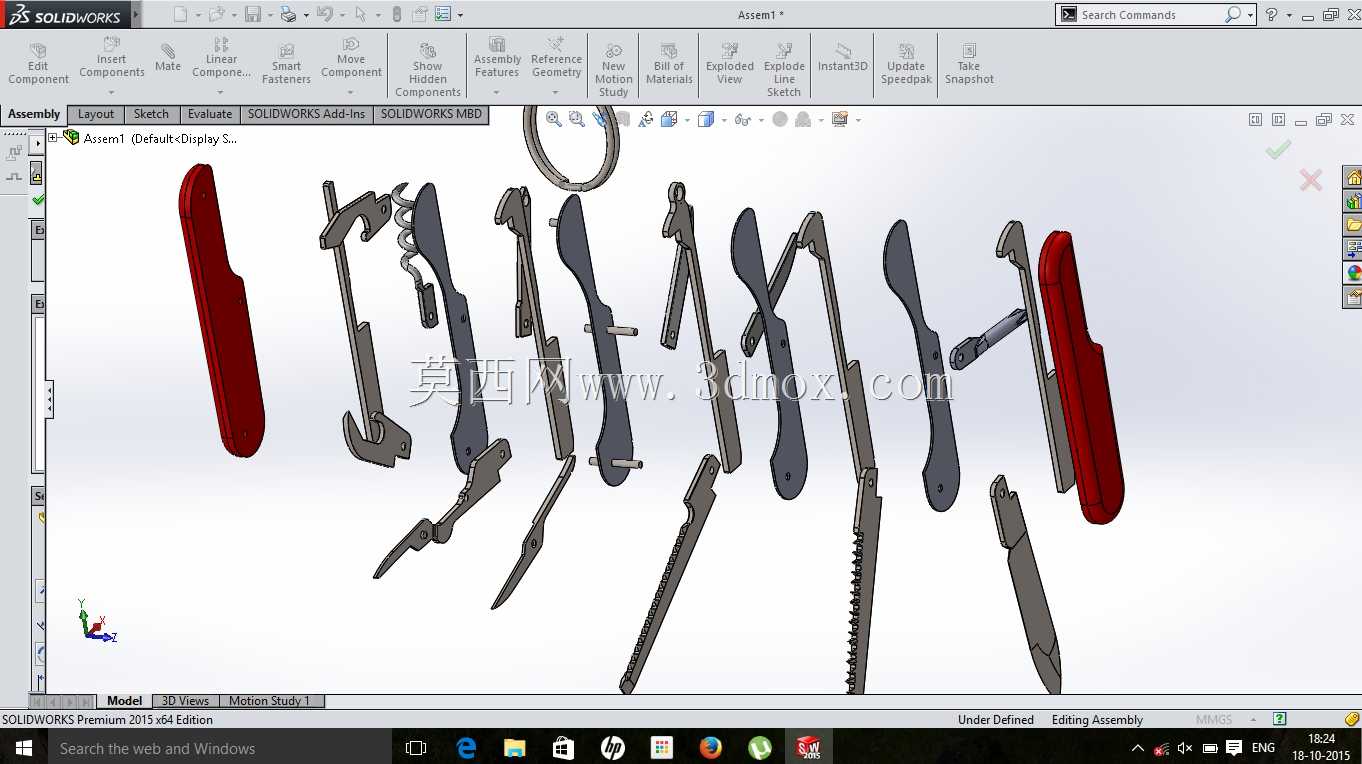Switch to the Evaluate tab
Screen dimensions: 1362x764
(210, 114)
